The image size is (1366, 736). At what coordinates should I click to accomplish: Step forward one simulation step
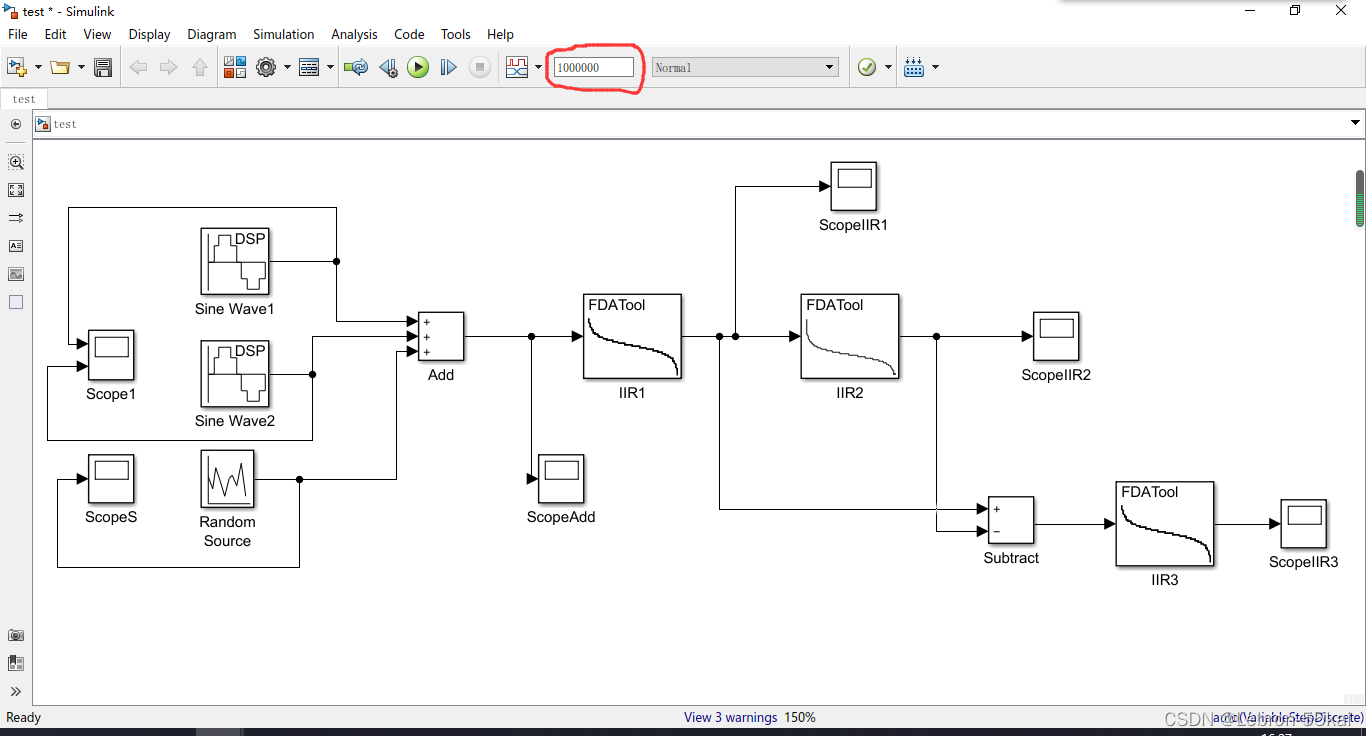pyautogui.click(x=448, y=67)
